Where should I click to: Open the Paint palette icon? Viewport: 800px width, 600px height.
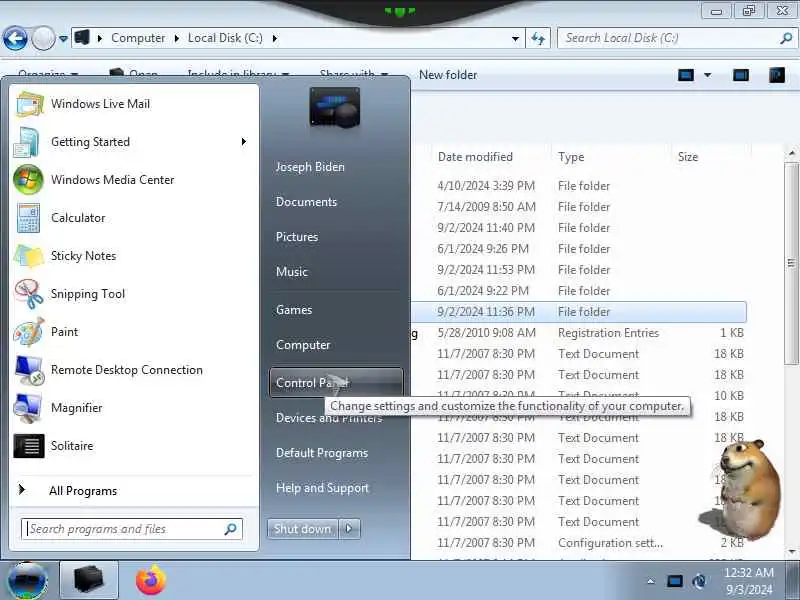pos(29,332)
